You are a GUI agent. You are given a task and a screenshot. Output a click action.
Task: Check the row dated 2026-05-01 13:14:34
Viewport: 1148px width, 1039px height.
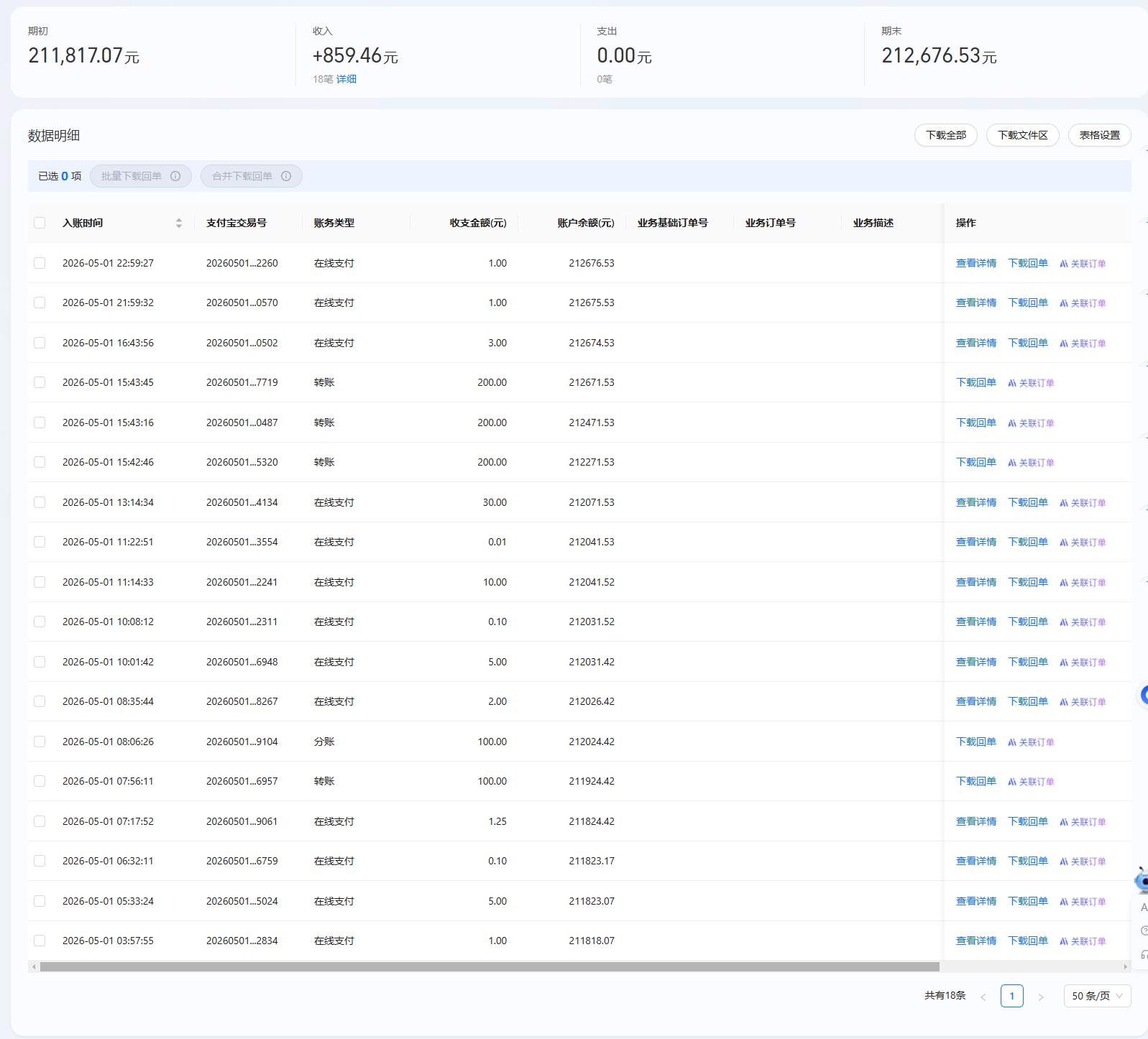[x=40, y=502]
